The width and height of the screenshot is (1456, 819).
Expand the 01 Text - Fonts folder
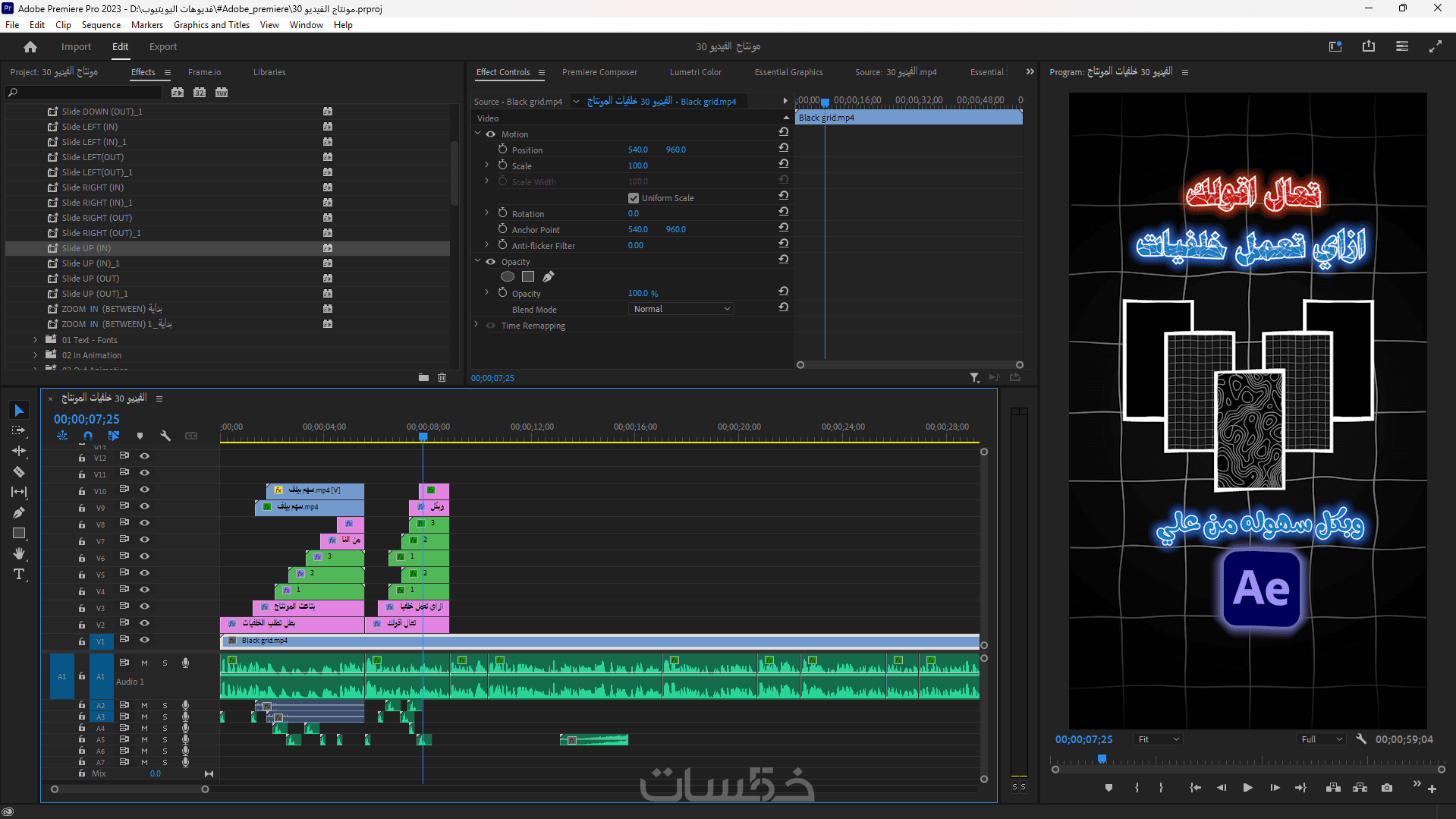[35, 340]
